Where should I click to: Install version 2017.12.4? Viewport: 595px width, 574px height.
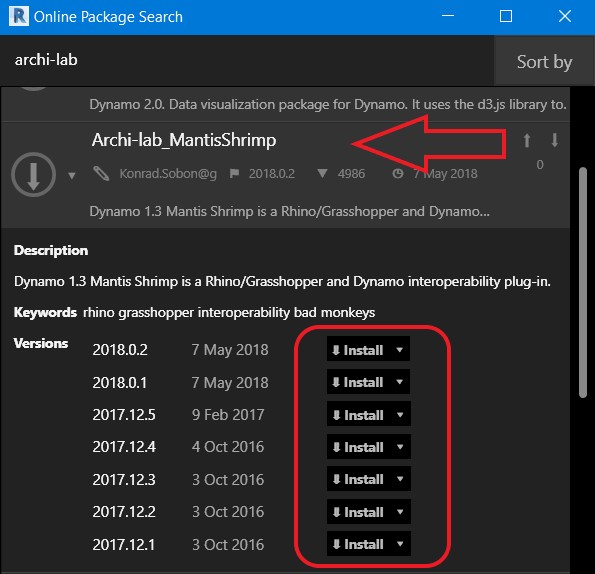(x=358, y=447)
